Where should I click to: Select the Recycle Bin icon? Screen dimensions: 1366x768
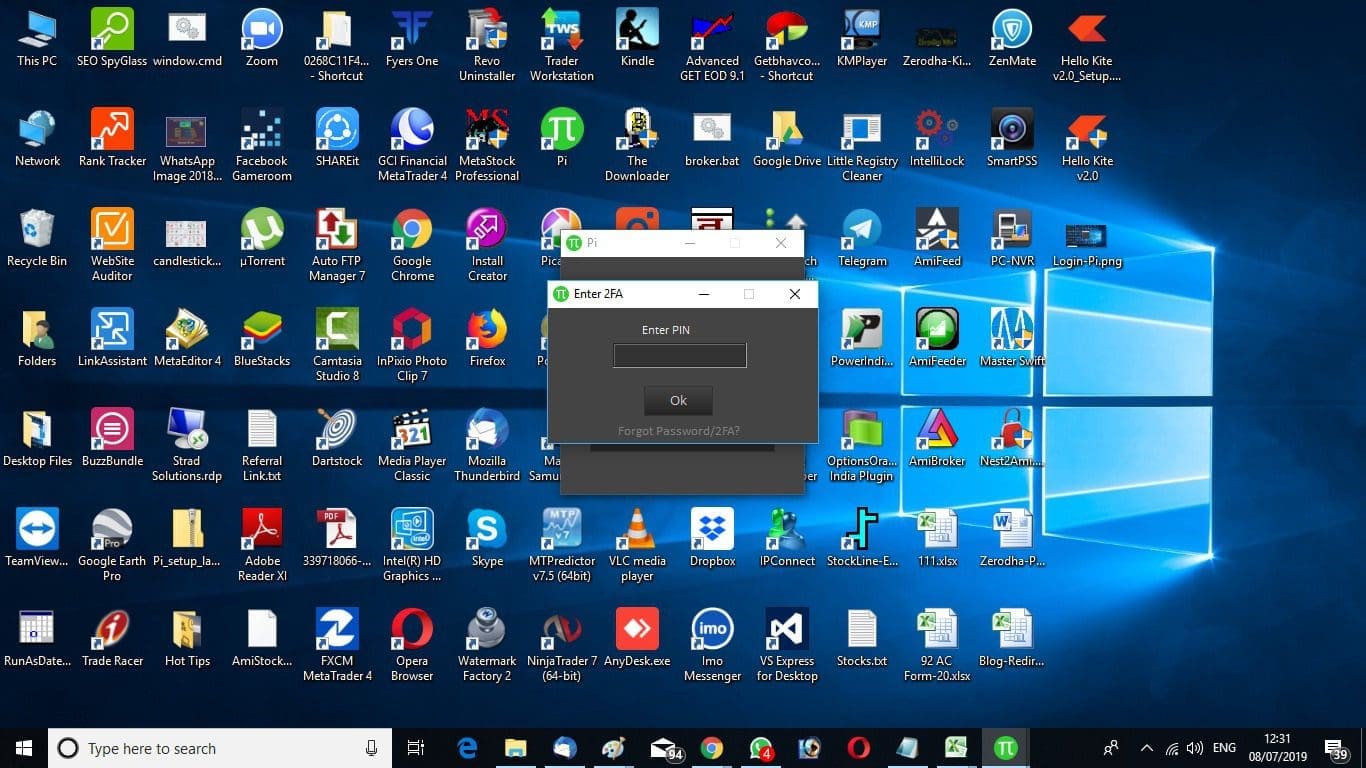point(37,238)
